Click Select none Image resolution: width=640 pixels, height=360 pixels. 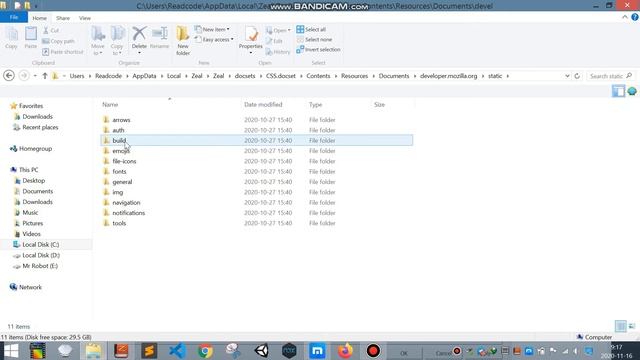tap(314, 40)
